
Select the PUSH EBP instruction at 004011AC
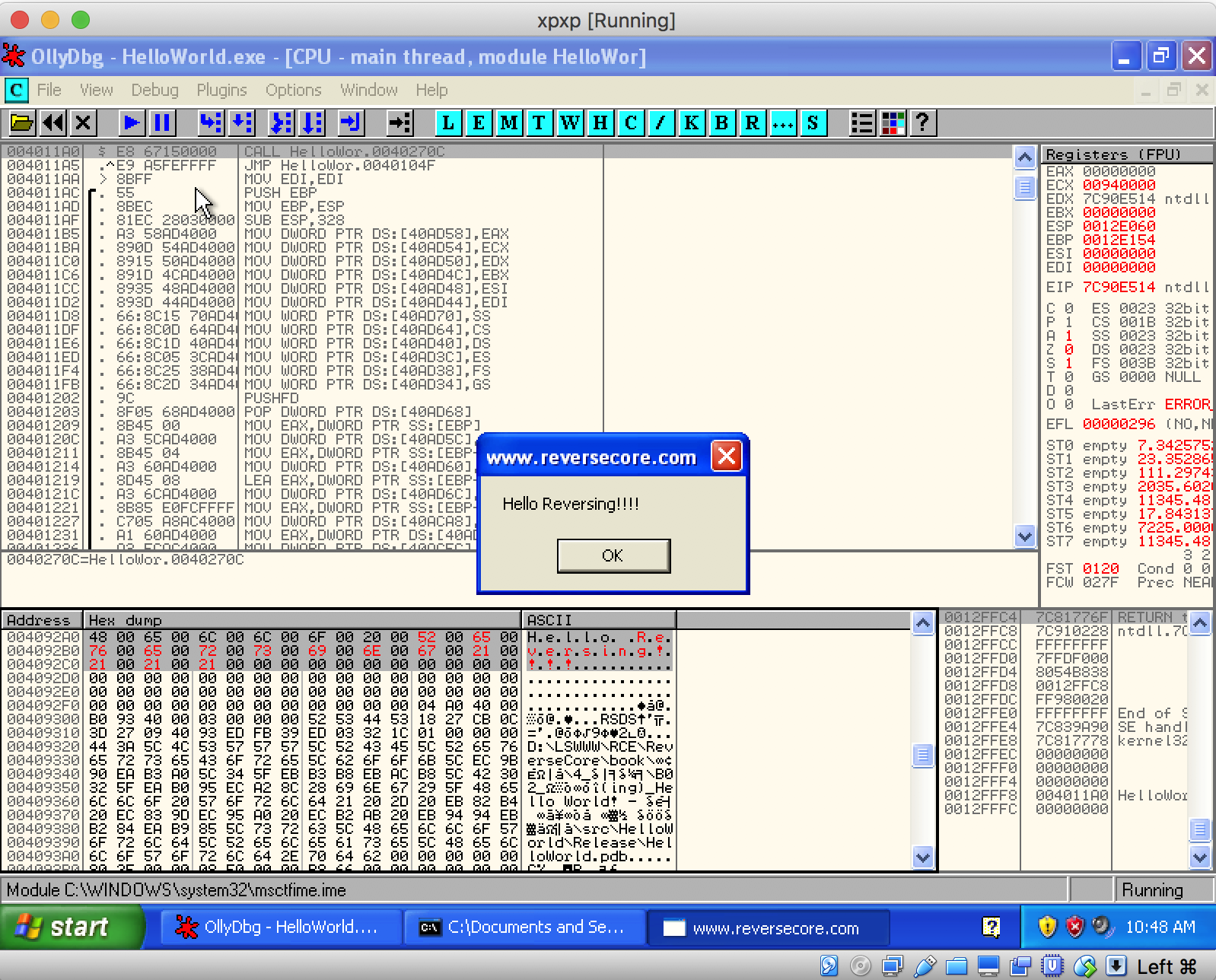click(280, 192)
